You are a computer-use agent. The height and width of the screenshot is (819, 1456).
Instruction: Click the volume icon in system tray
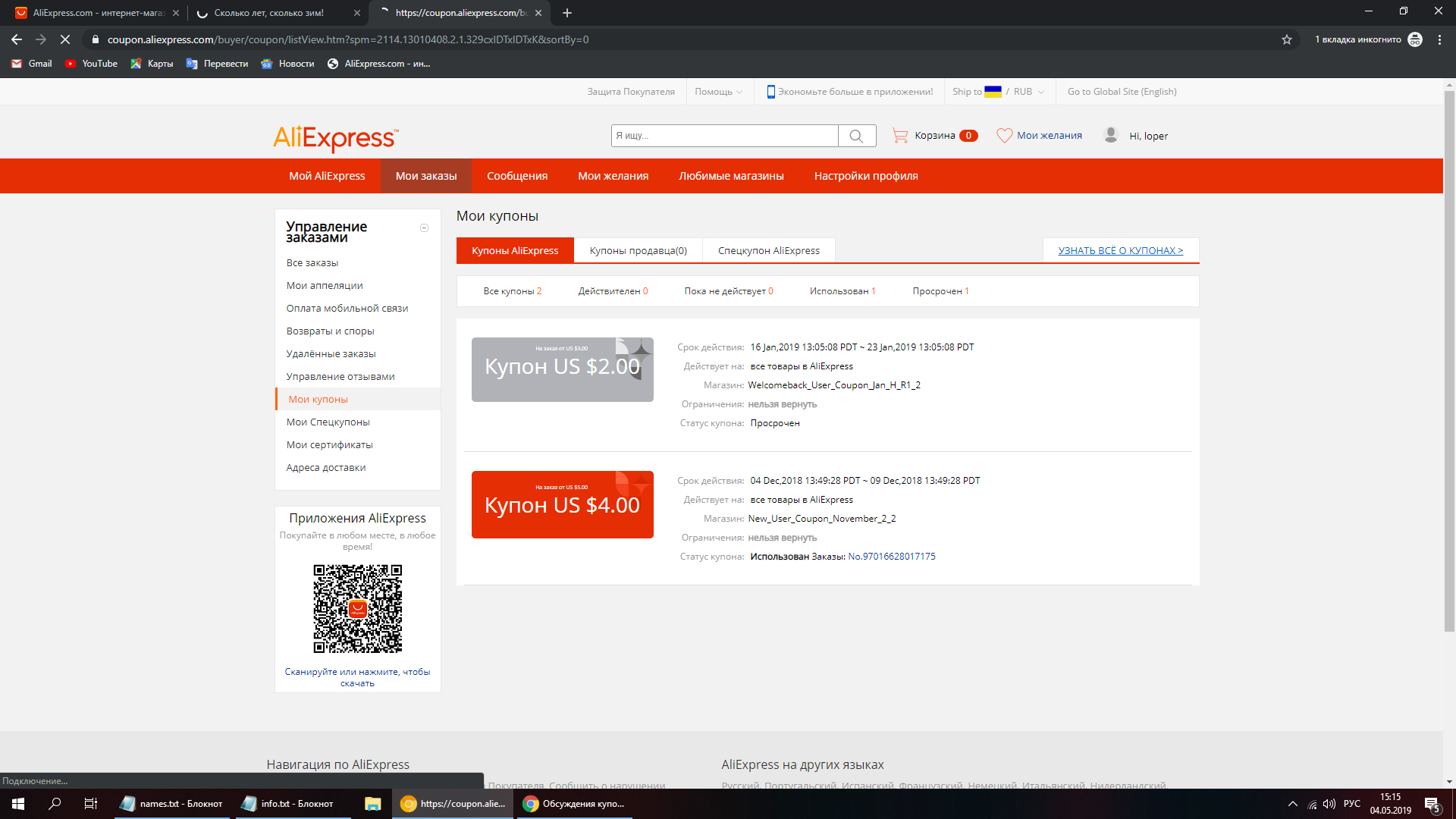[1329, 804]
